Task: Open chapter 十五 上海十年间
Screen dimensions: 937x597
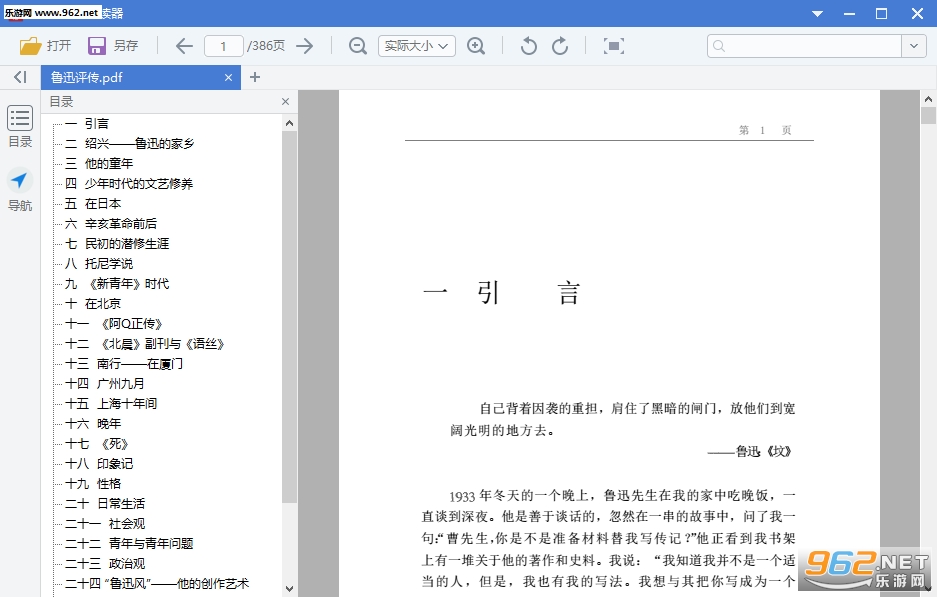Action: click(x=111, y=404)
